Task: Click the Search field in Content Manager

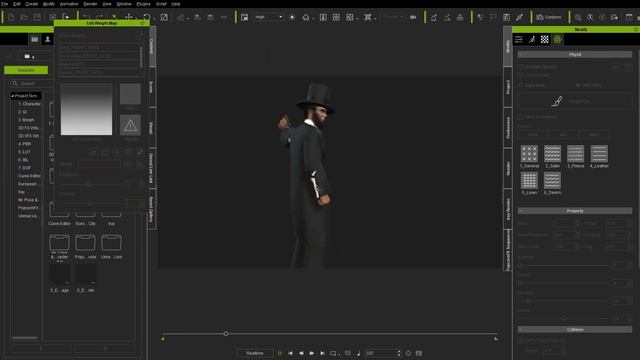Action: coord(31,83)
